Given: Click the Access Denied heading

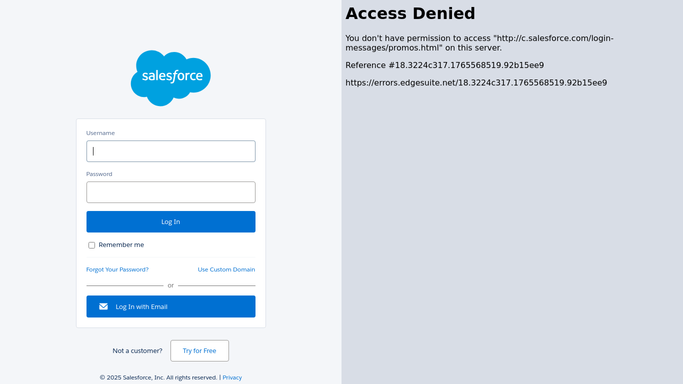Looking at the screenshot, I should [x=410, y=13].
